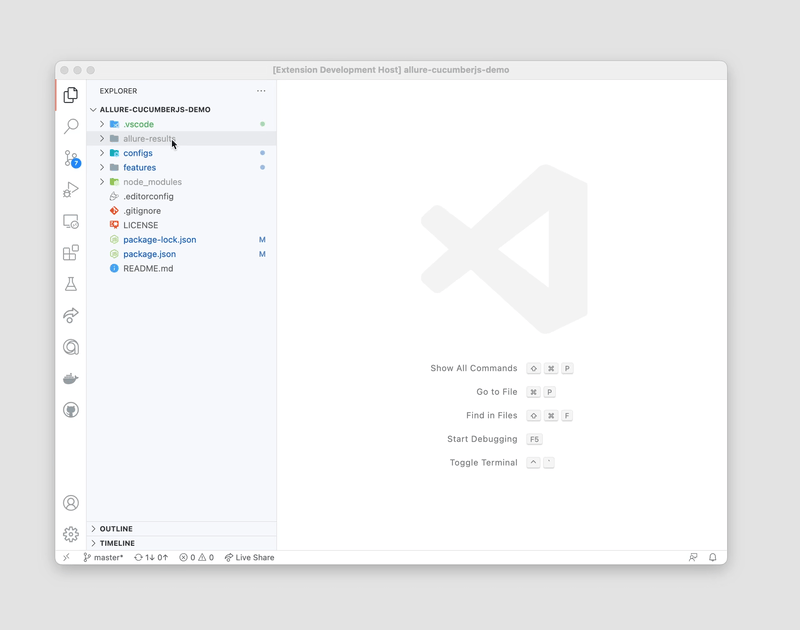
Task: Open the package.json file
Action: point(149,254)
